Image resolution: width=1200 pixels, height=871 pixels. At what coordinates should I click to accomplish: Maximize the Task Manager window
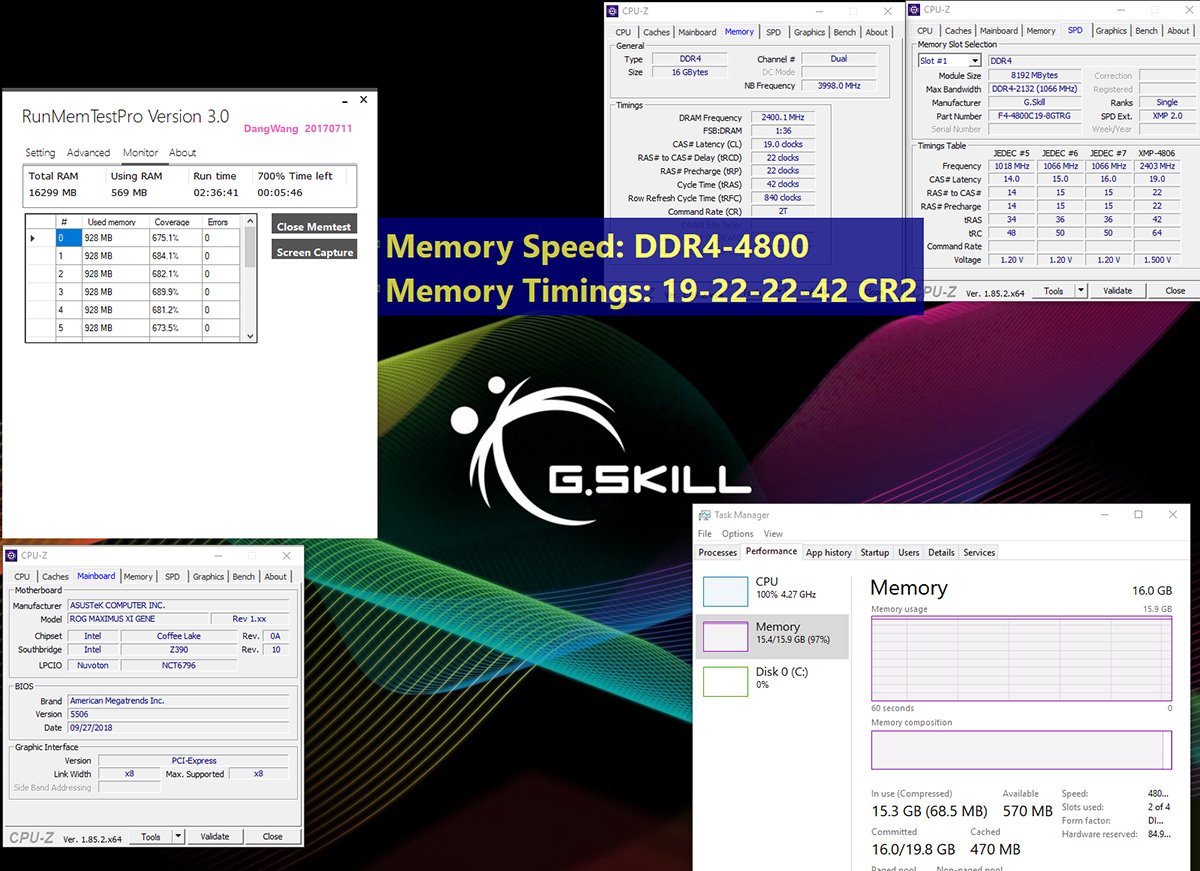coord(1138,515)
